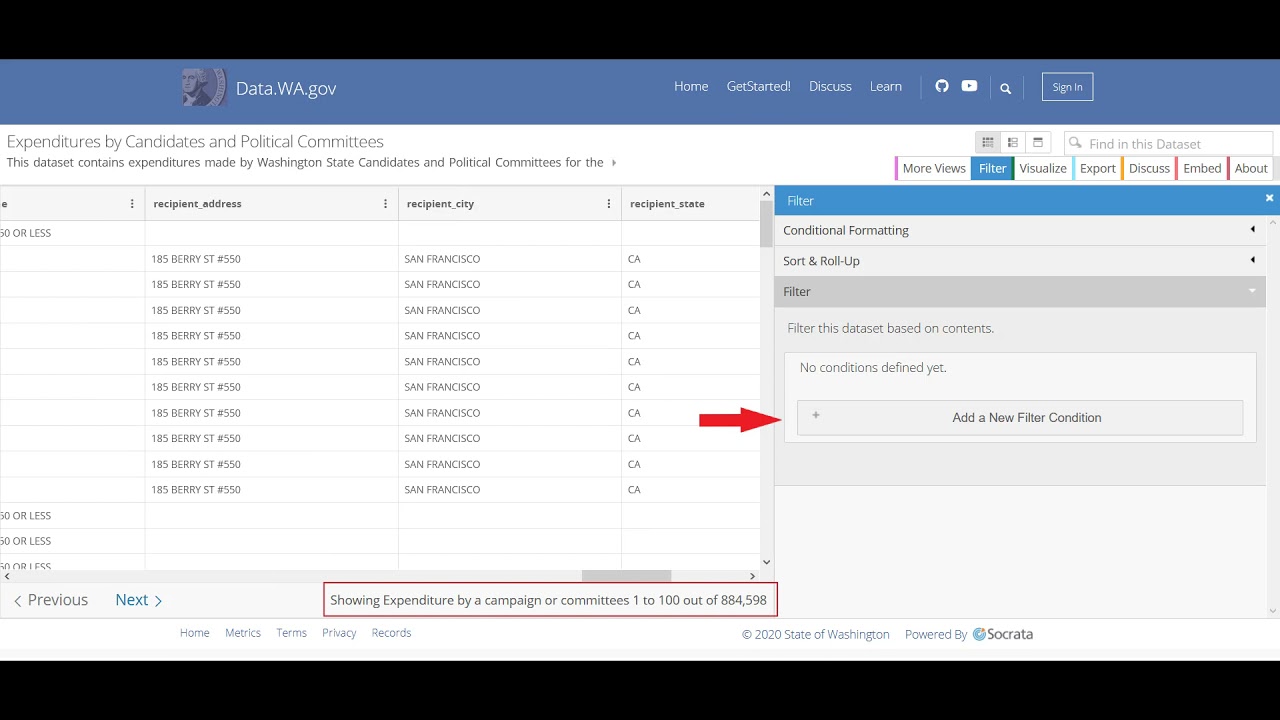Open the footer Home link

tap(195, 633)
